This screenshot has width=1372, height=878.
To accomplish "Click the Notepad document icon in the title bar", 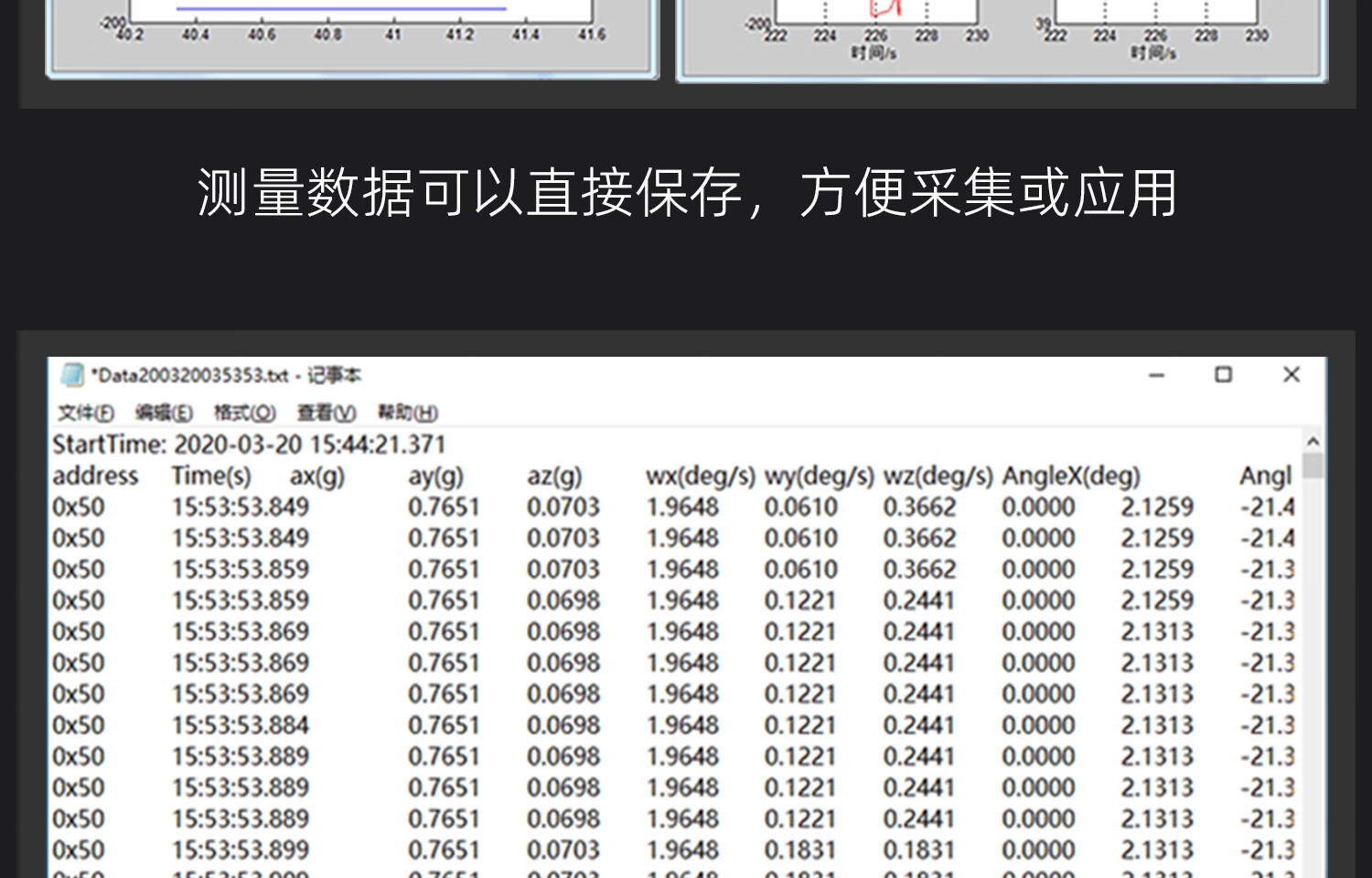I will click(x=72, y=375).
